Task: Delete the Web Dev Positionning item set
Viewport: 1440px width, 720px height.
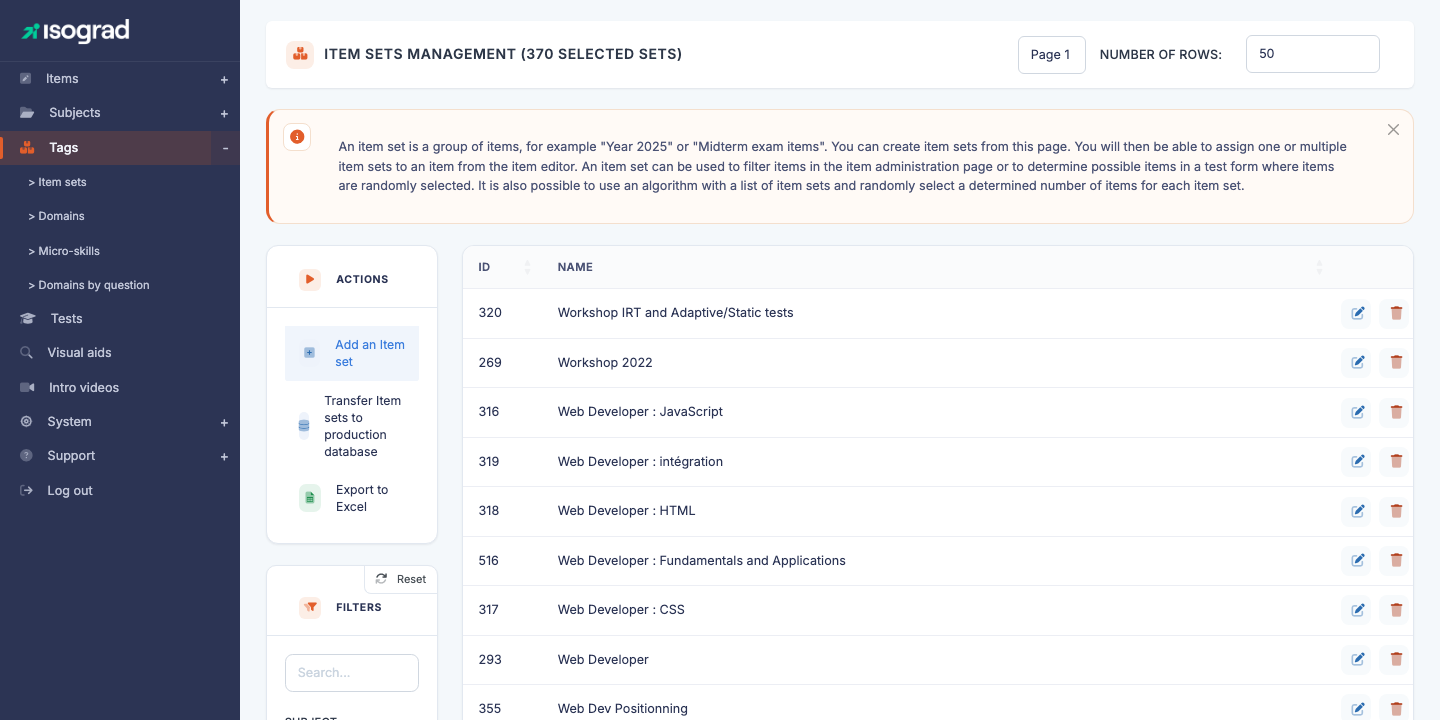Action: [1396, 708]
